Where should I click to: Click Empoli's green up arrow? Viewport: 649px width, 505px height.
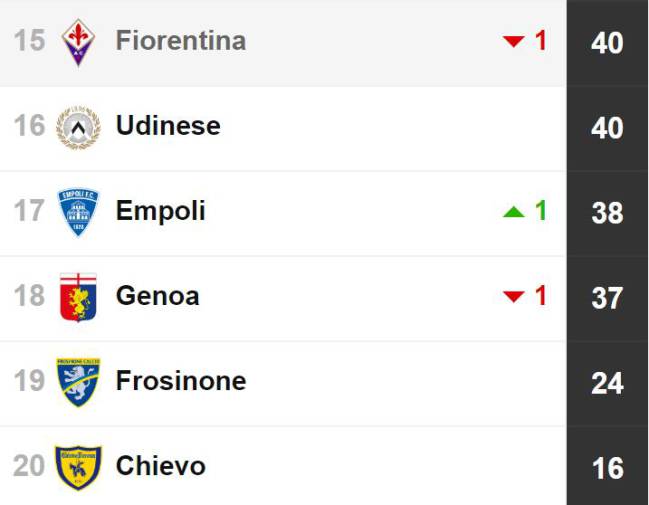(514, 212)
